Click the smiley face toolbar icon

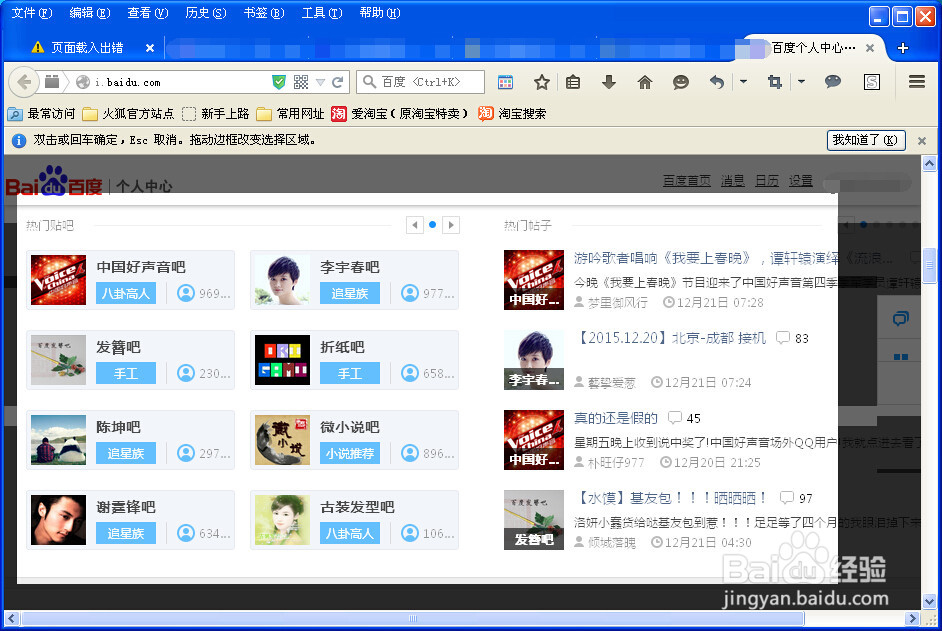coord(681,82)
